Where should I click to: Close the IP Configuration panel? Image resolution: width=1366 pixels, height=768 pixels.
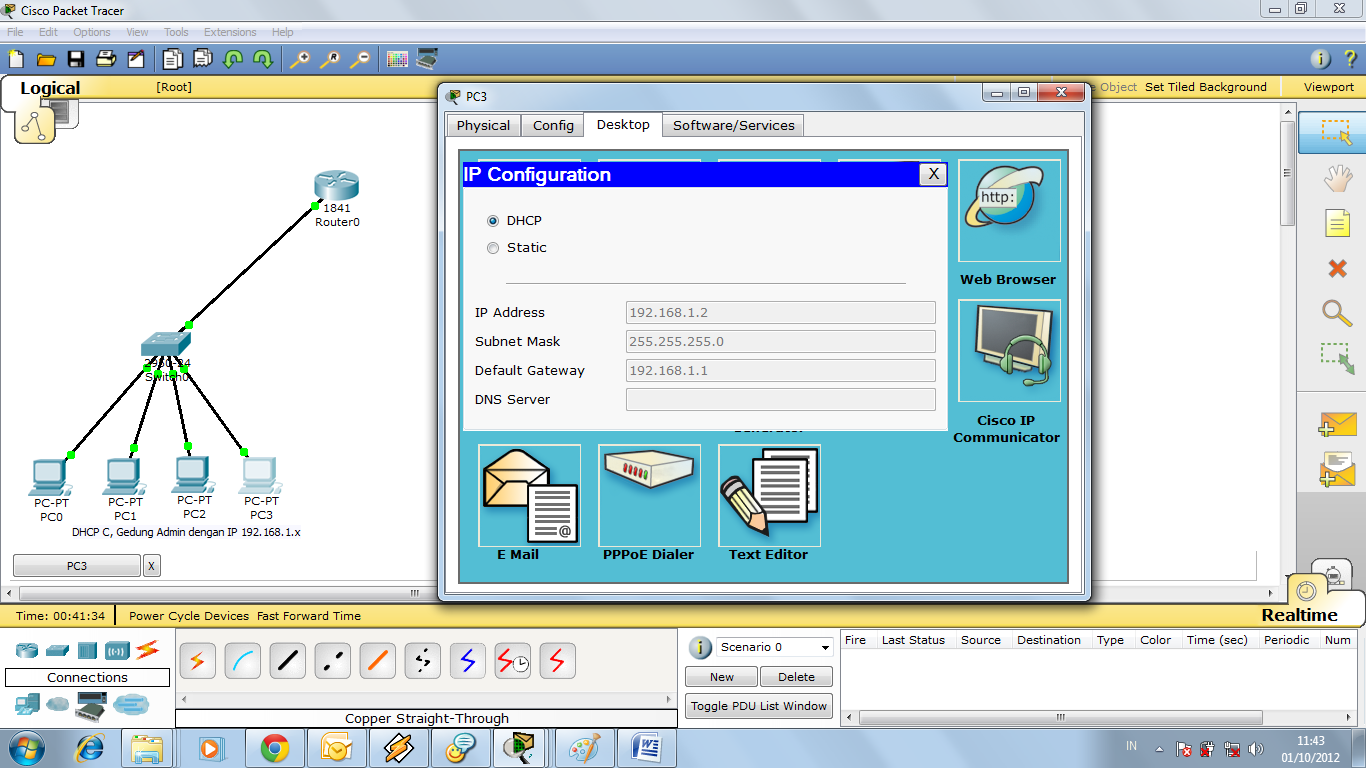[x=932, y=174]
